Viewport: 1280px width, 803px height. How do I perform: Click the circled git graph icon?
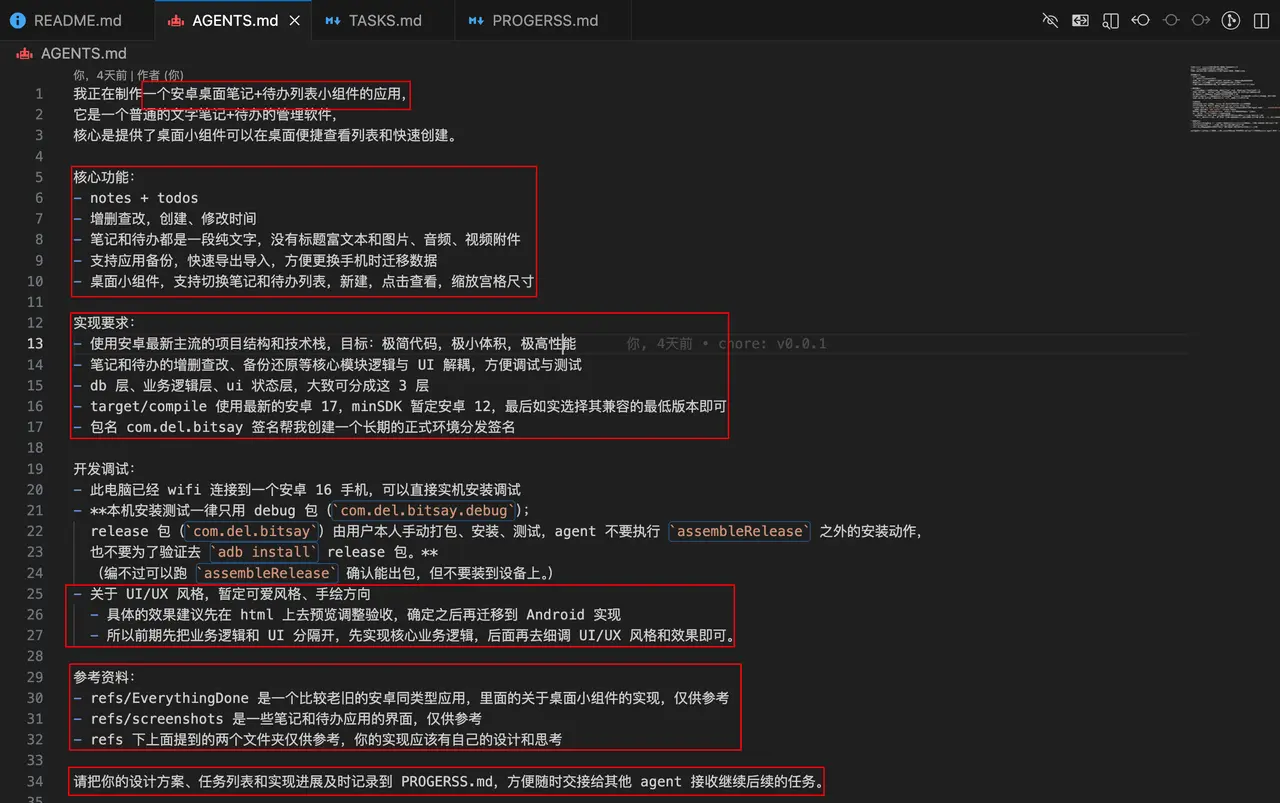(1232, 20)
